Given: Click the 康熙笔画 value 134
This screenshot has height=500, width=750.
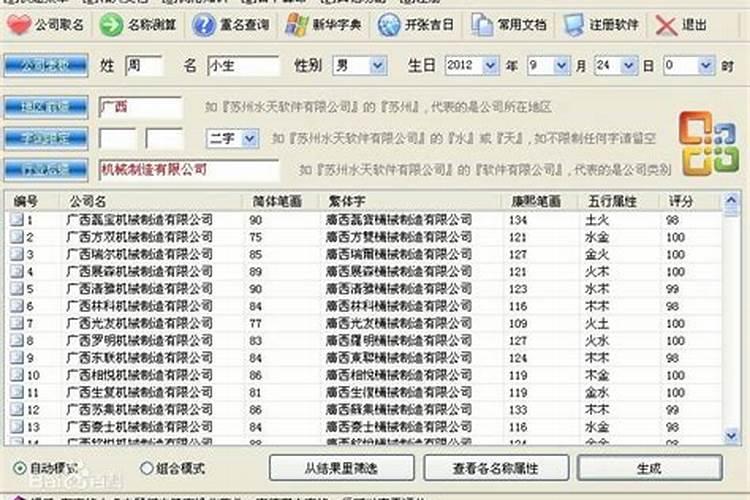Looking at the screenshot, I should [518, 220].
